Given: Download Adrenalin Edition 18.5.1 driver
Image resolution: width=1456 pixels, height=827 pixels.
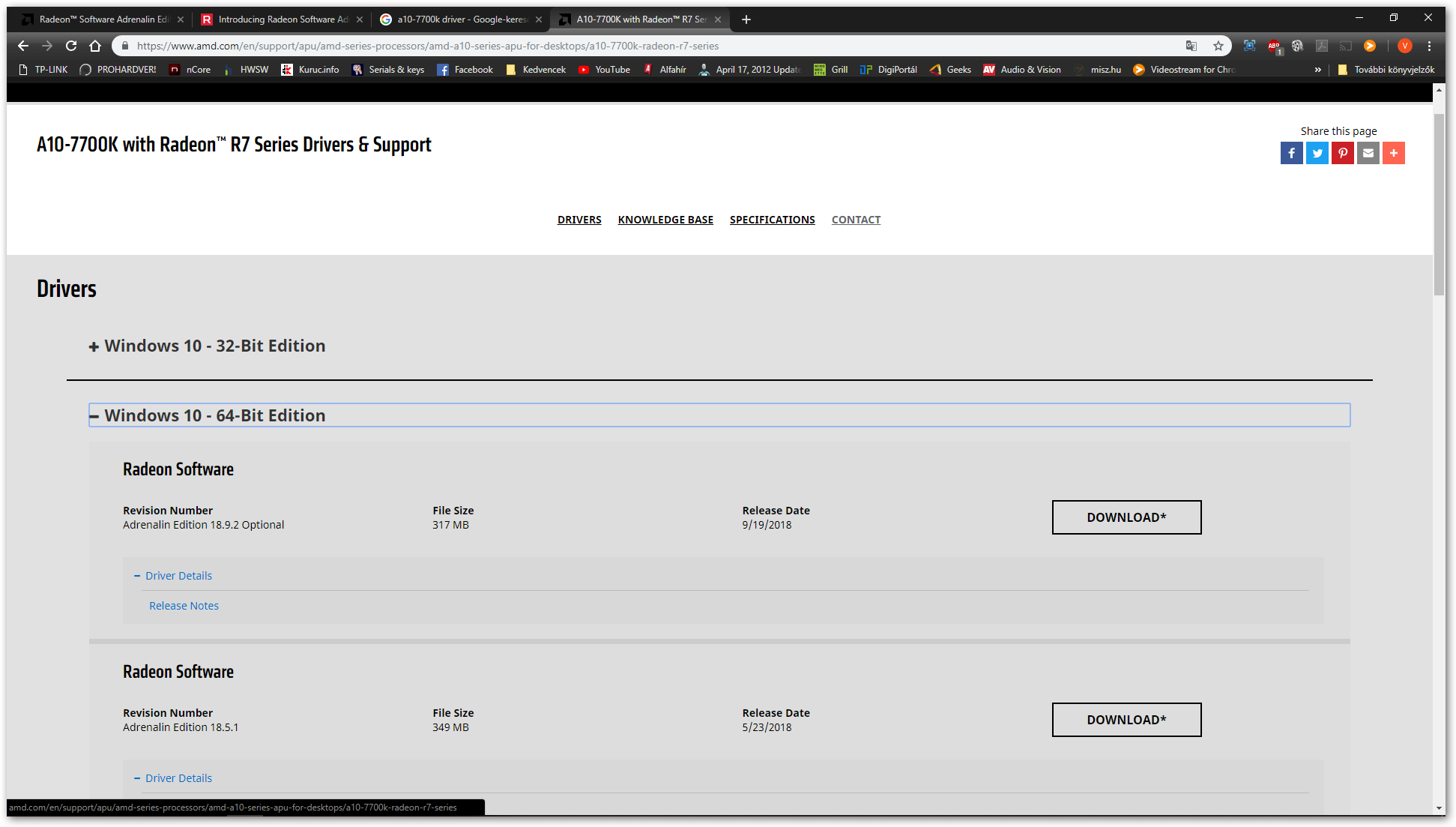Looking at the screenshot, I should point(1126,720).
